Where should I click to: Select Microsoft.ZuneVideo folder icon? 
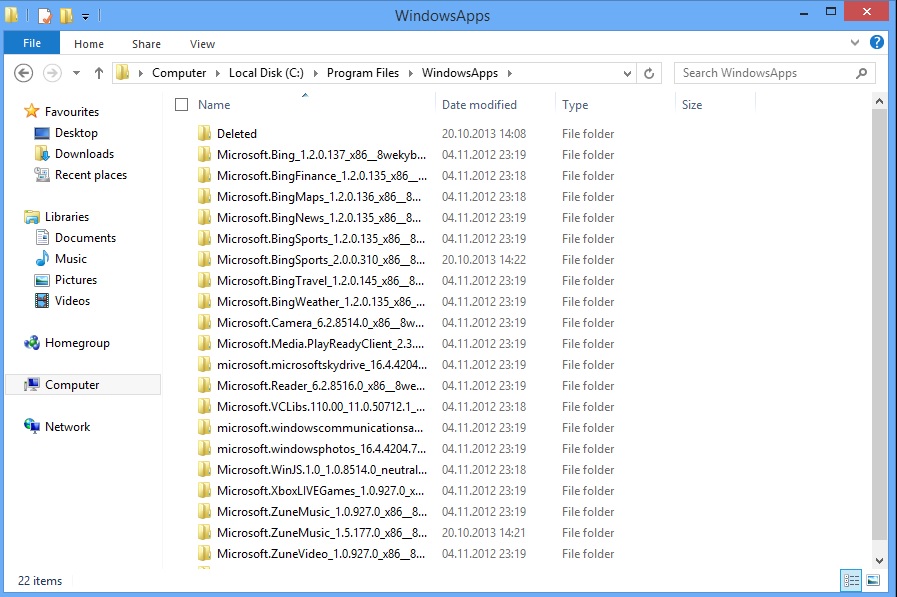204,554
